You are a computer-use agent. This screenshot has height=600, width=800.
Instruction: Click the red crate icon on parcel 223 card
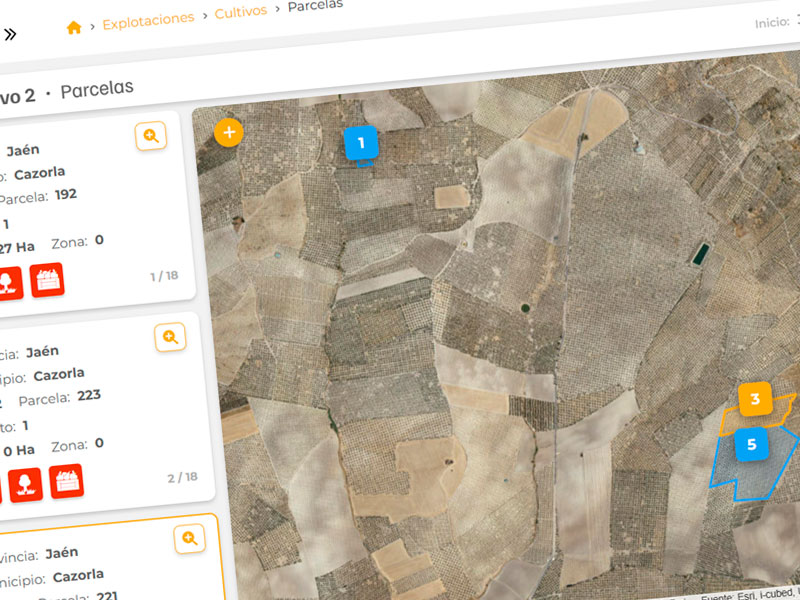pyautogui.click(x=66, y=481)
